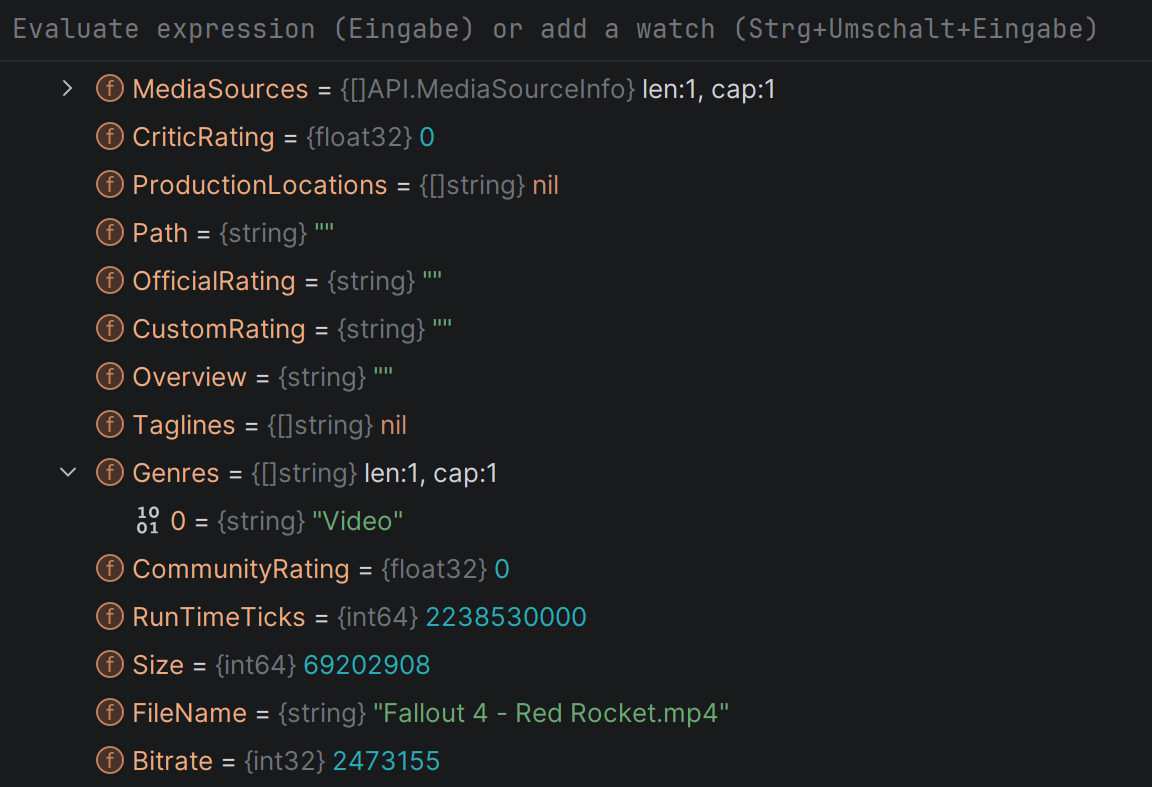Viewport: 1152px width, 787px height.
Task: Click the Size value 69202908
Action: [x=367, y=665]
